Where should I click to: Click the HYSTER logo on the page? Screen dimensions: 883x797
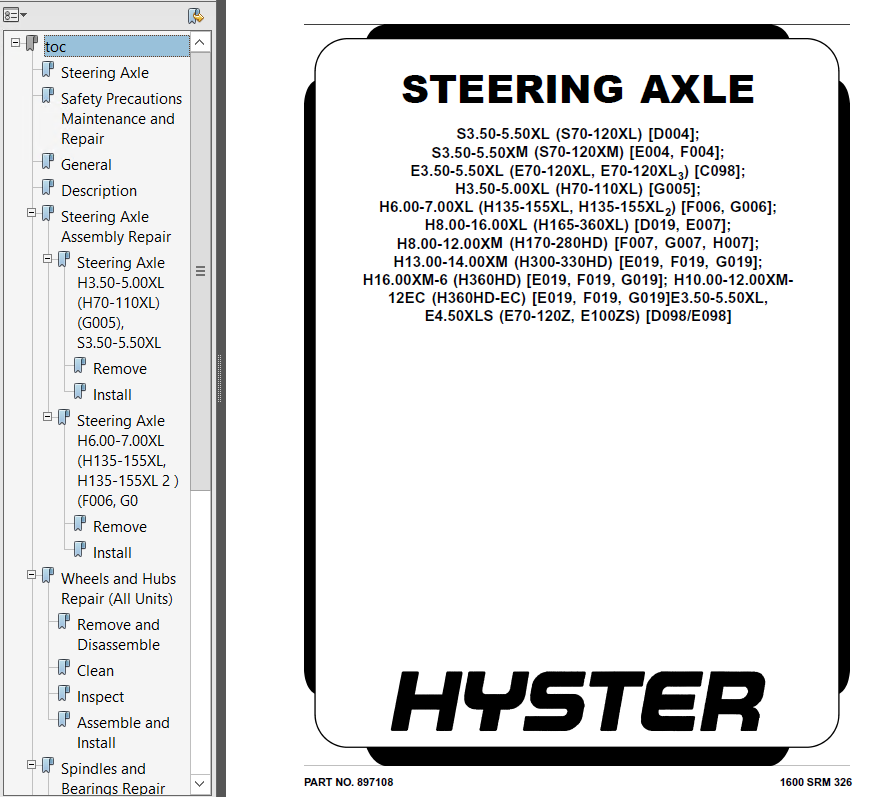[578, 701]
